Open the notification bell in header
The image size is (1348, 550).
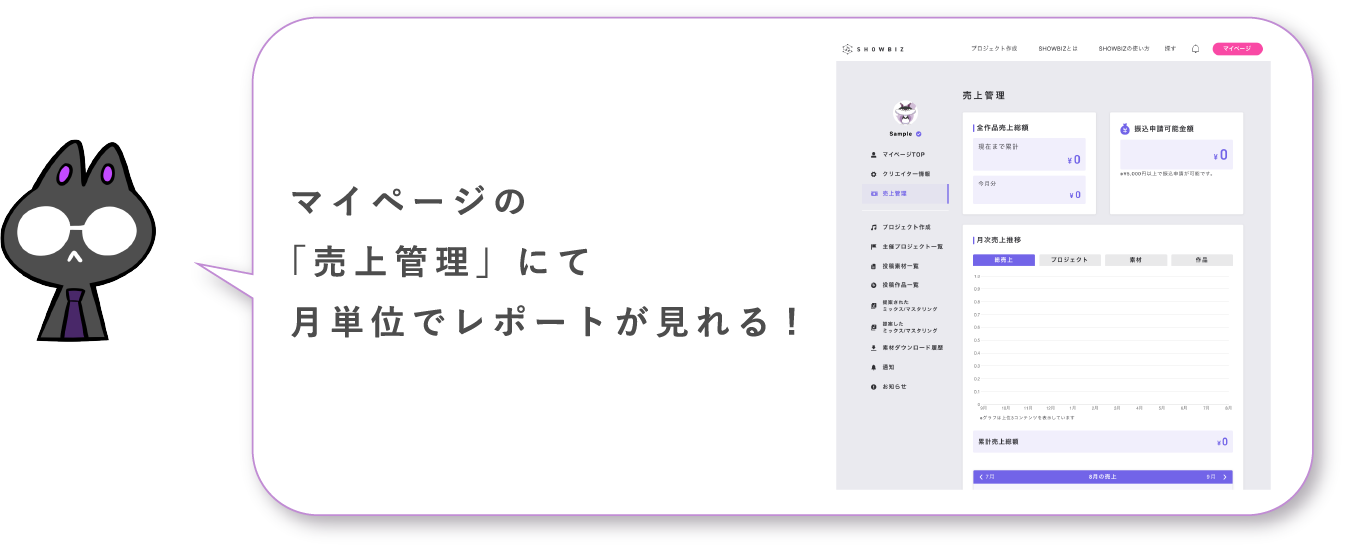[x=1195, y=49]
